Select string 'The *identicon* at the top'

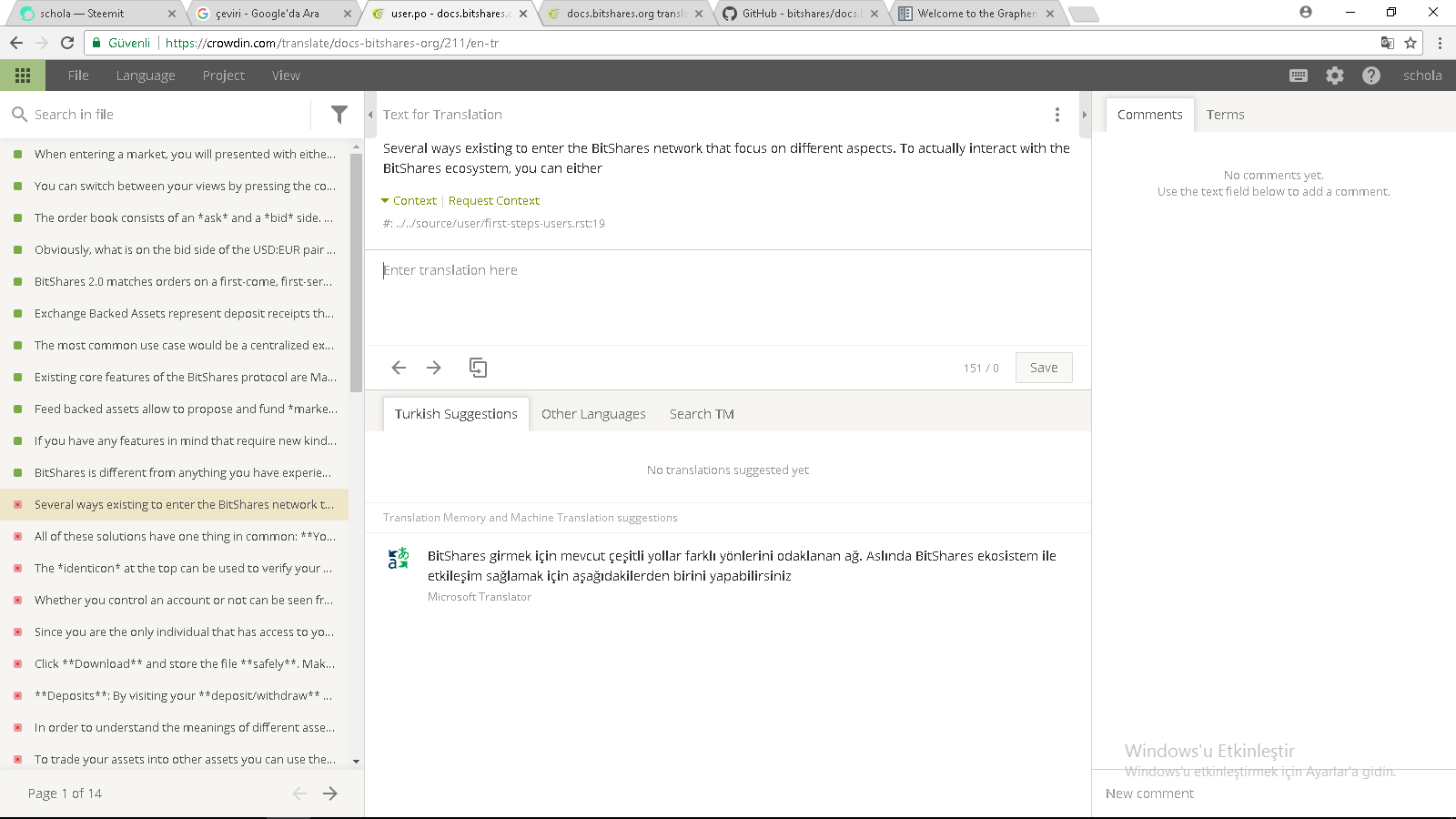175,569
